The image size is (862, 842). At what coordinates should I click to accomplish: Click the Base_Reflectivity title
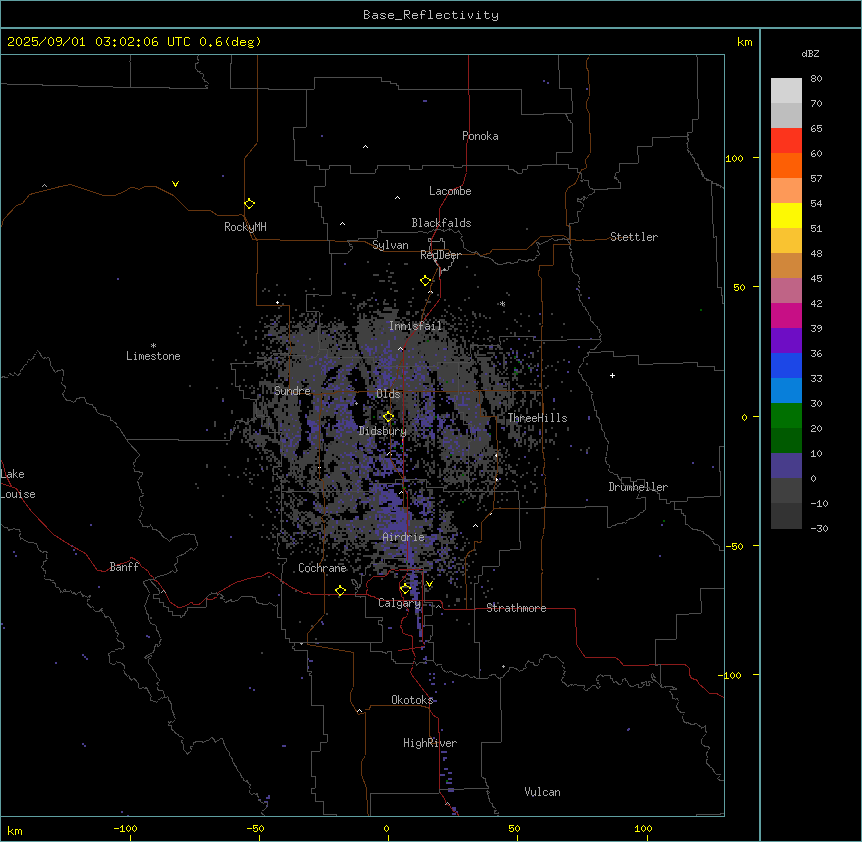(431, 15)
